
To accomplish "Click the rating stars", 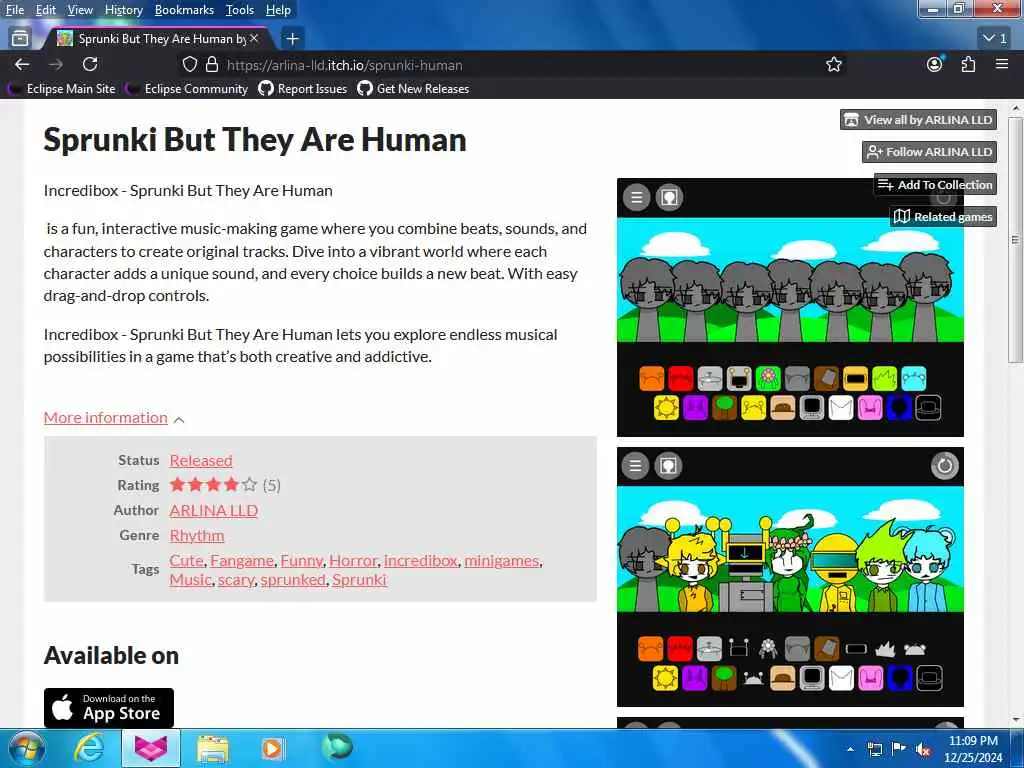I will coord(213,485).
